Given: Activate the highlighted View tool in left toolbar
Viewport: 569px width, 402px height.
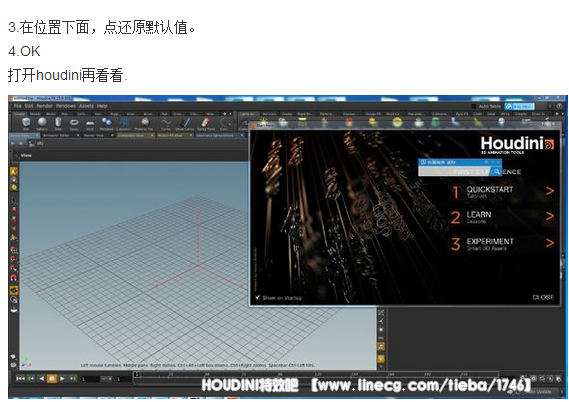Looking at the screenshot, I should pyautogui.click(x=14, y=290).
